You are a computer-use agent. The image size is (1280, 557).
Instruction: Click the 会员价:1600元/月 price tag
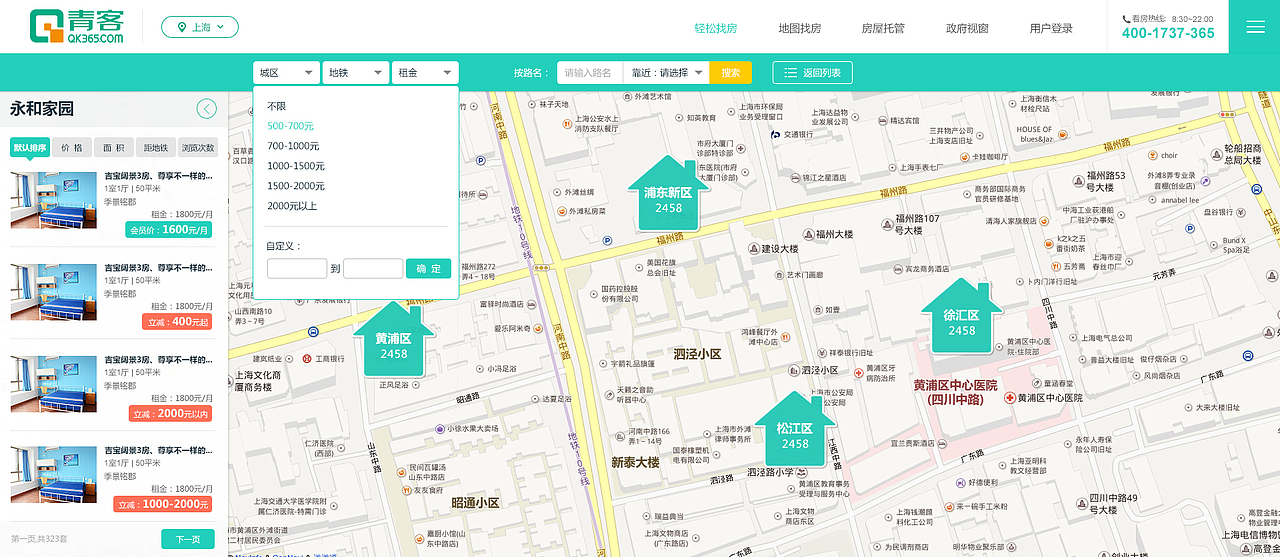[170, 230]
